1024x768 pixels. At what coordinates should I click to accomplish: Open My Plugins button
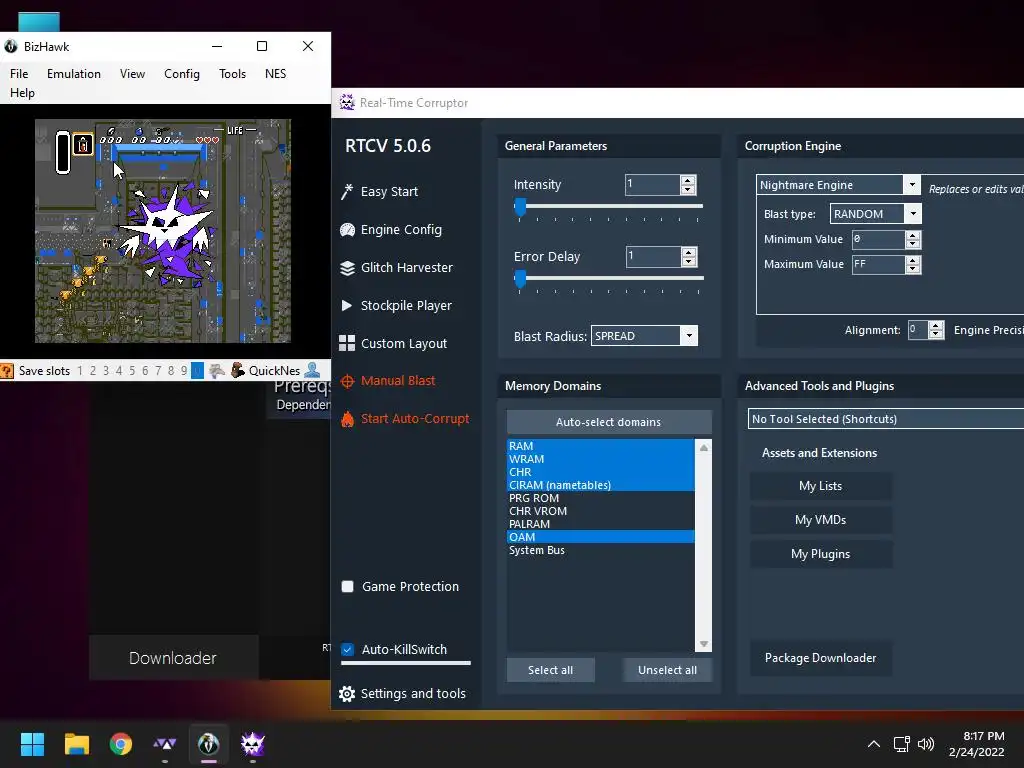[820, 554]
